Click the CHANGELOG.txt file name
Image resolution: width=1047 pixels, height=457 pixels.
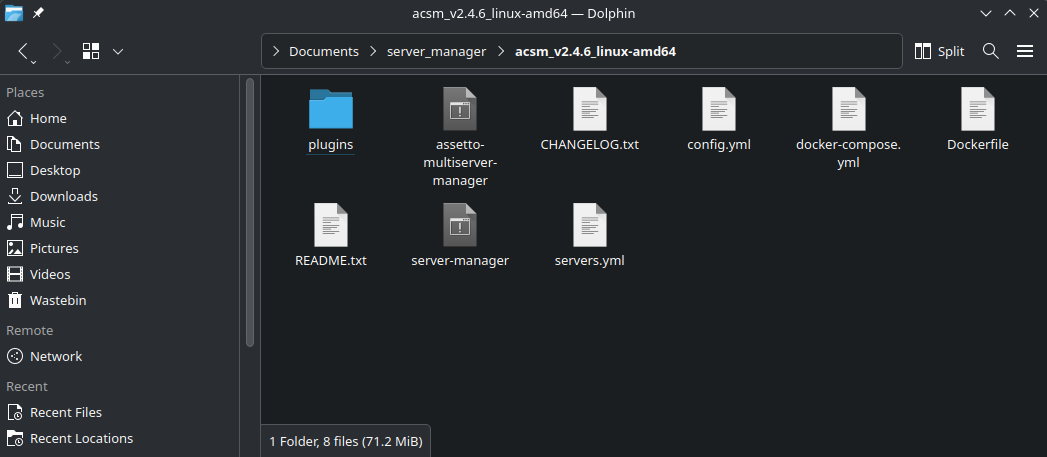pos(590,144)
